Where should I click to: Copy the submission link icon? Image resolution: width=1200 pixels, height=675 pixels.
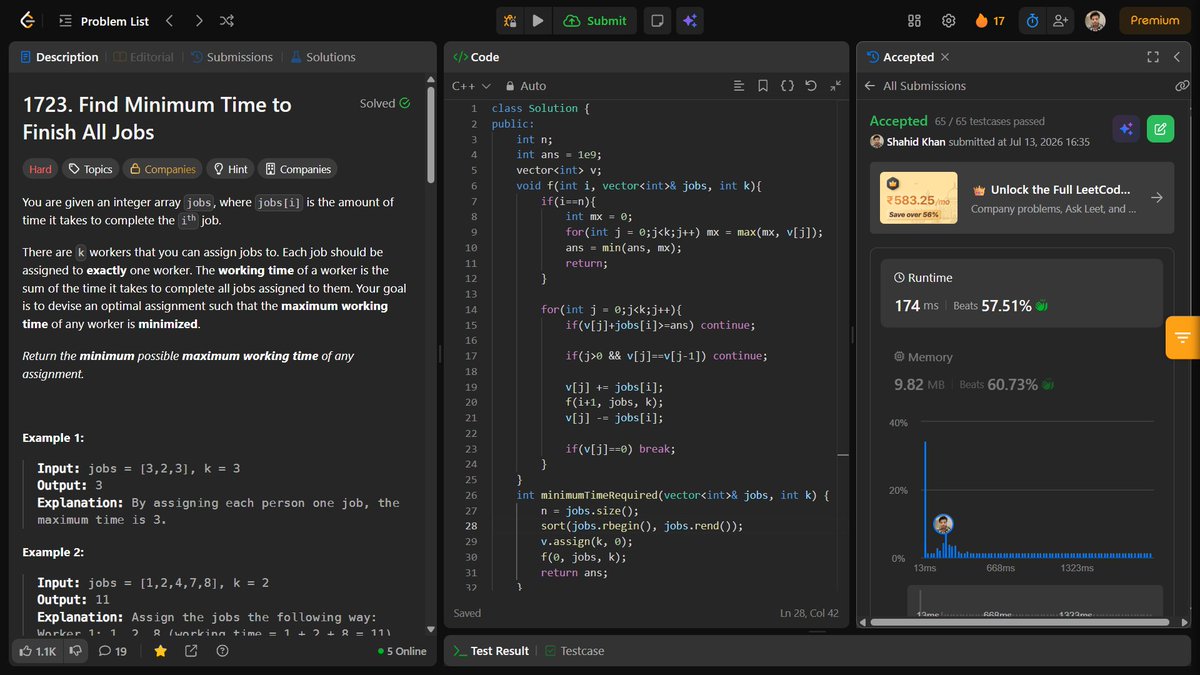[x=1182, y=86]
